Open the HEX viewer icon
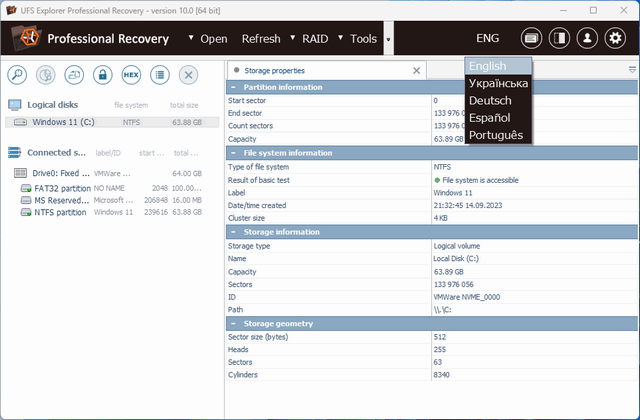The width and height of the screenshot is (640, 420). click(131, 75)
